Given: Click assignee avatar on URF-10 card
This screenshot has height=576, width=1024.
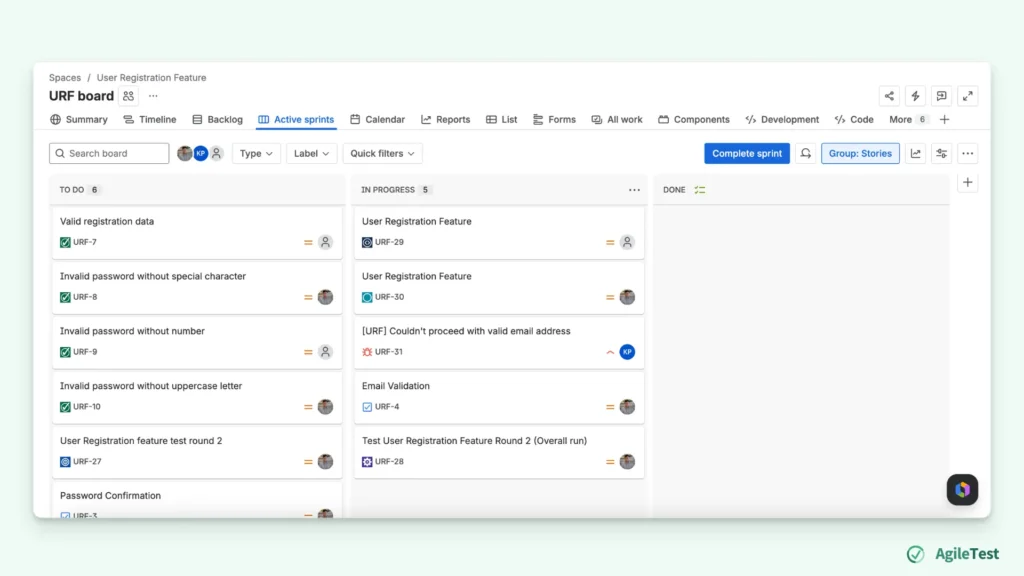Looking at the screenshot, I should (325, 407).
